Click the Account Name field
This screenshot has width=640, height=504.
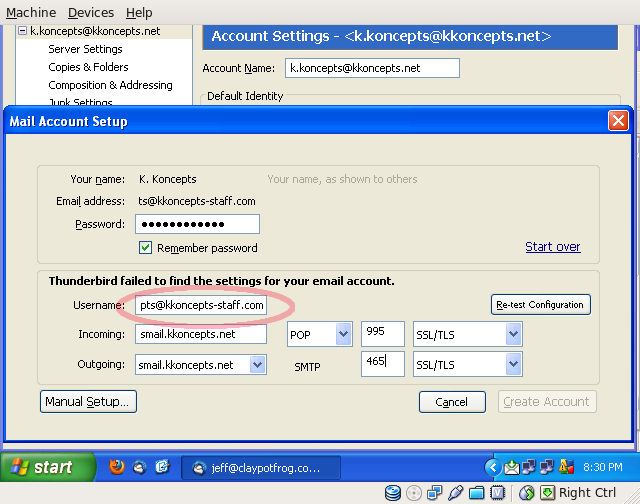(x=372, y=68)
